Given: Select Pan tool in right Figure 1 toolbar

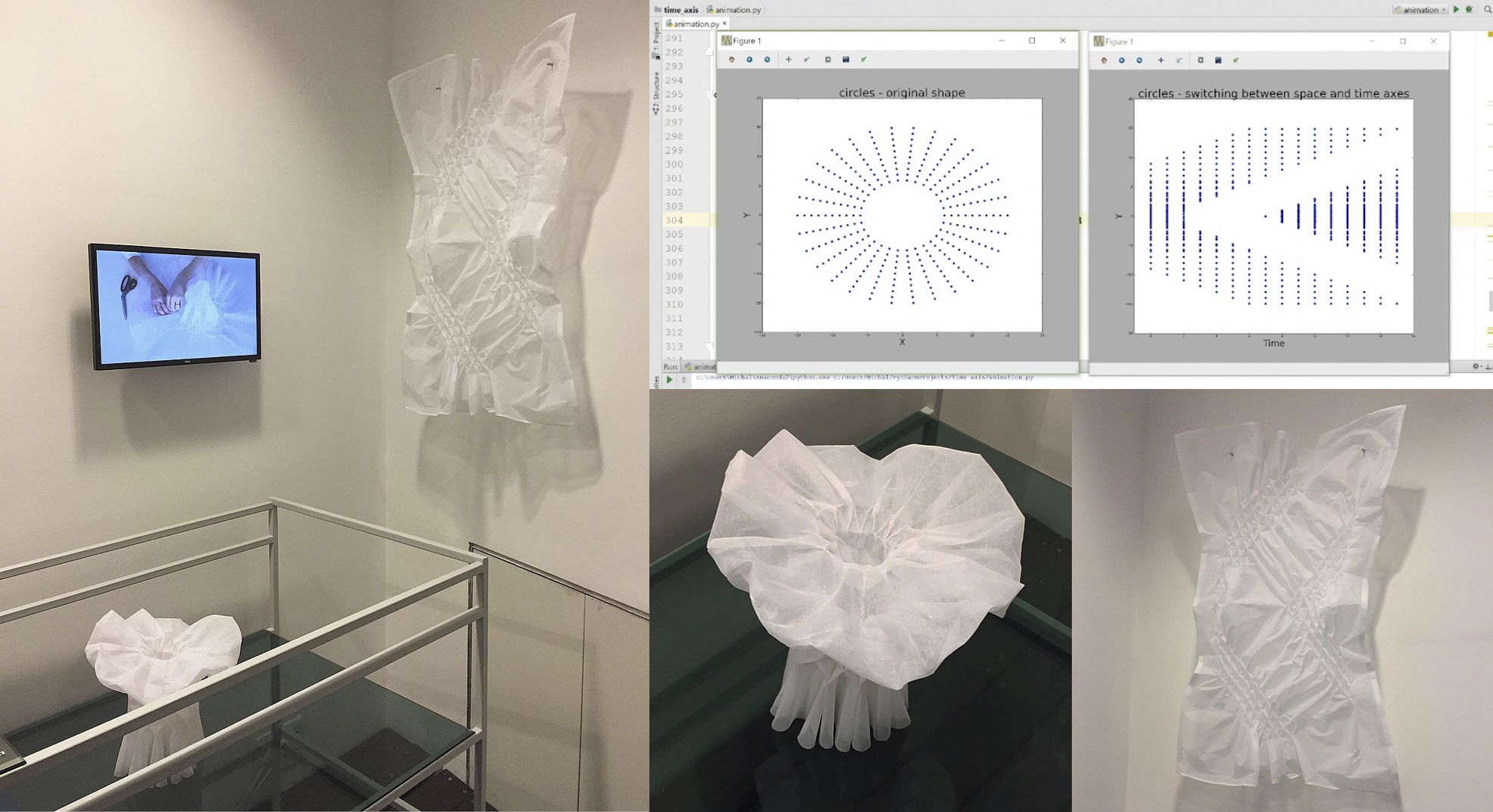Looking at the screenshot, I should pyautogui.click(x=1161, y=61).
